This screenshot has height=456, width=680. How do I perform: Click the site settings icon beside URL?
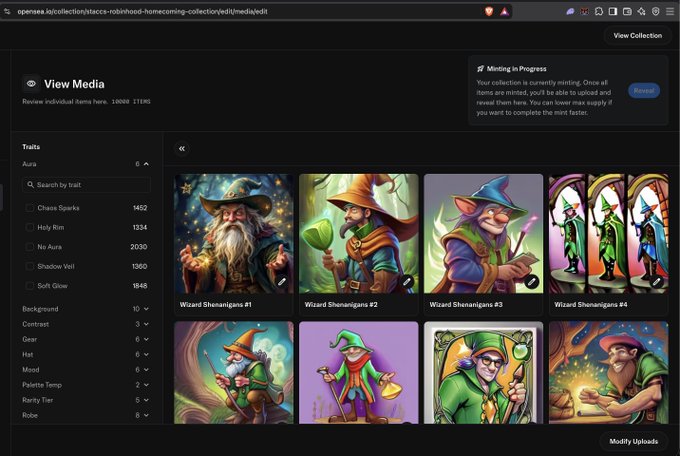(x=7, y=11)
